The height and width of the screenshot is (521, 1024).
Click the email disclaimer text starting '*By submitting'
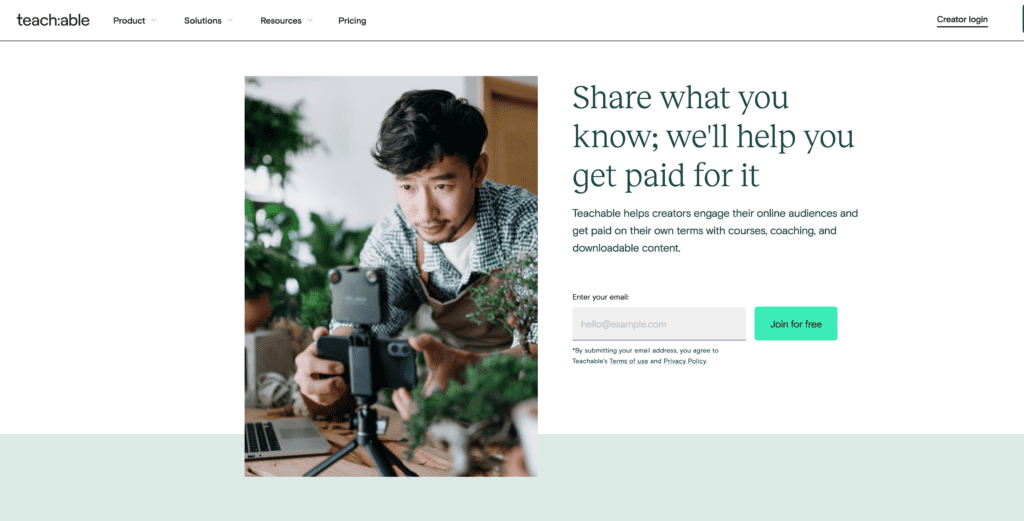click(645, 356)
